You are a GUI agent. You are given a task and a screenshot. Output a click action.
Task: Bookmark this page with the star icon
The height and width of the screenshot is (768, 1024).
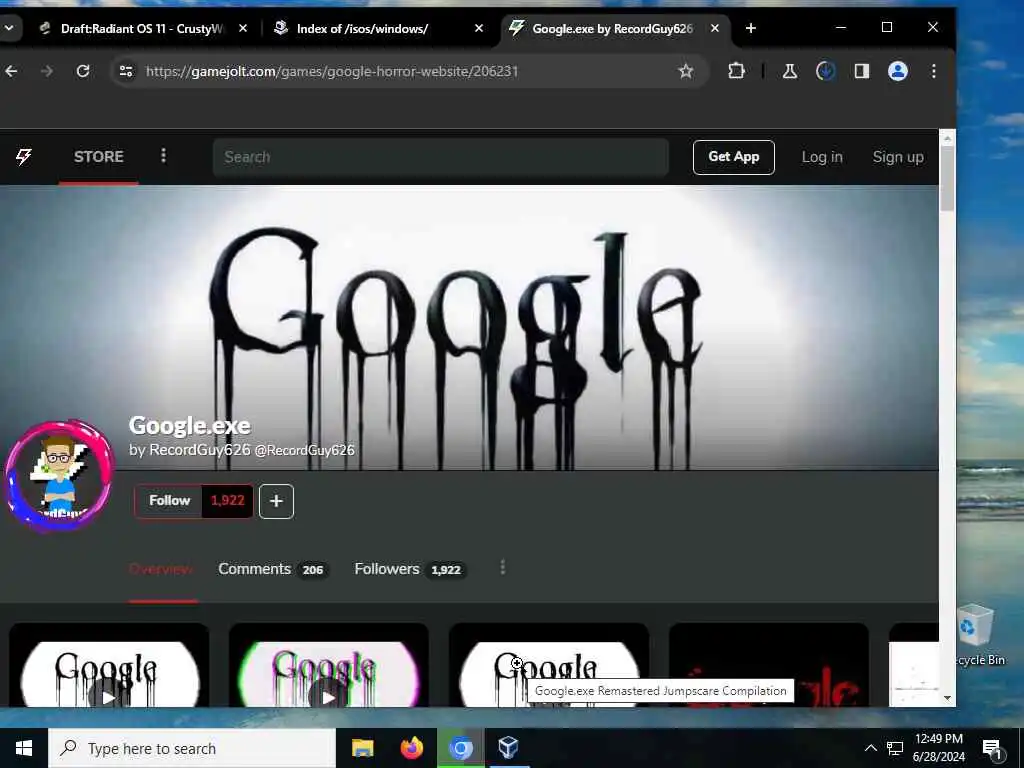tap(685, 71)
